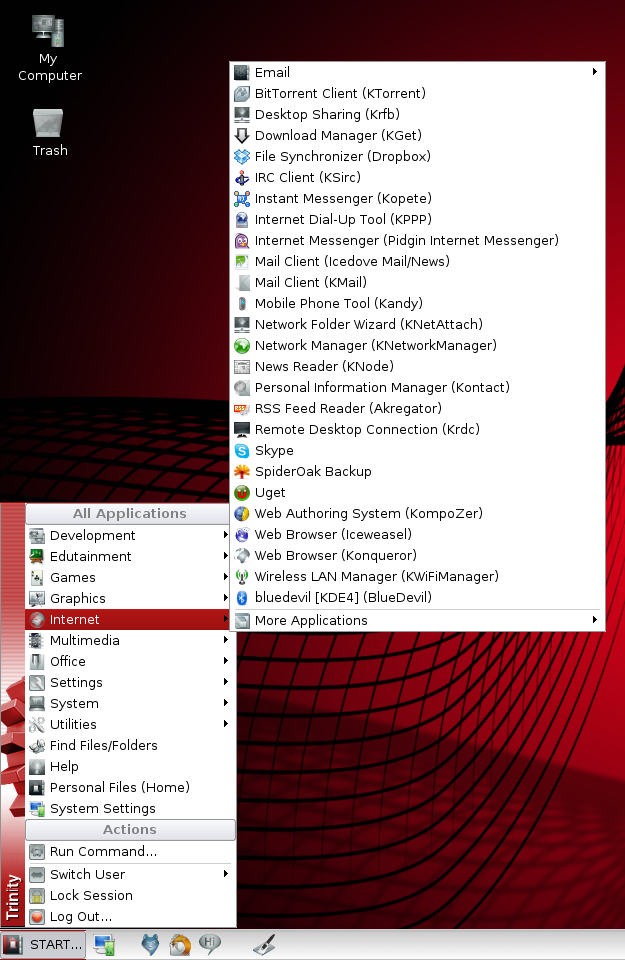Image resolution: width=625 pixels, height=960 pixels.
Task: Click the Skype icon
Action: pos(242,451)
